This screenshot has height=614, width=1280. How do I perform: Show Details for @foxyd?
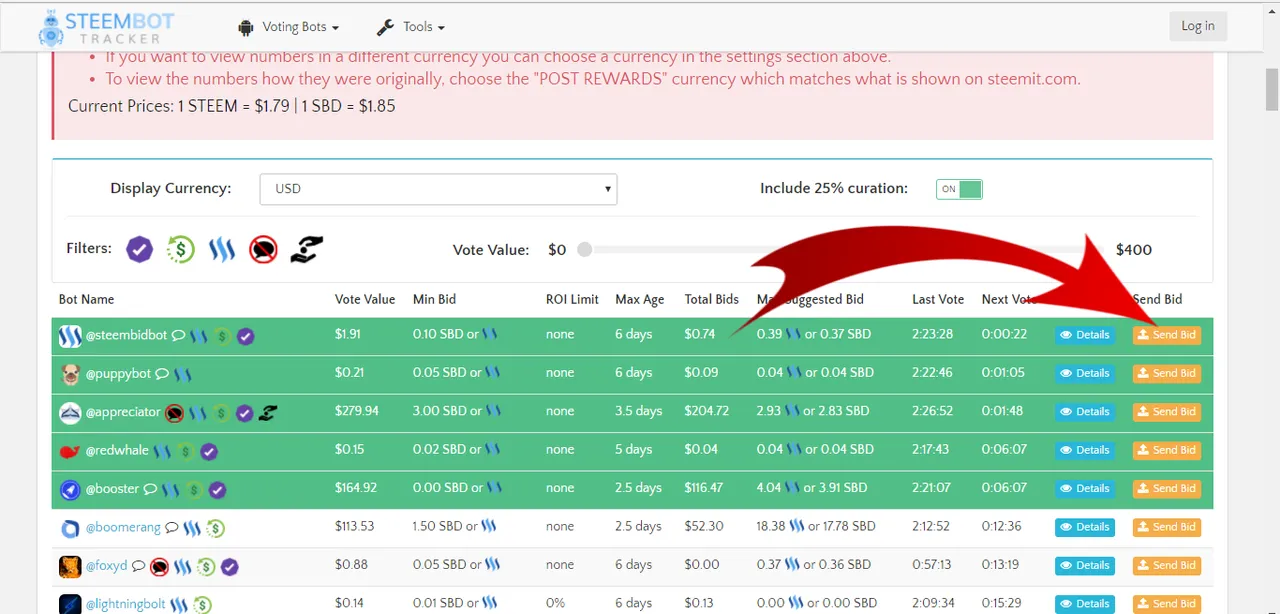[1085, 565]
